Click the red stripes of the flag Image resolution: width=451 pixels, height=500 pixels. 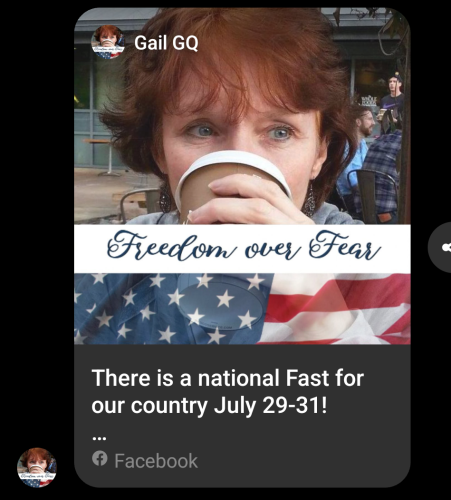click(x=340, y=309)
